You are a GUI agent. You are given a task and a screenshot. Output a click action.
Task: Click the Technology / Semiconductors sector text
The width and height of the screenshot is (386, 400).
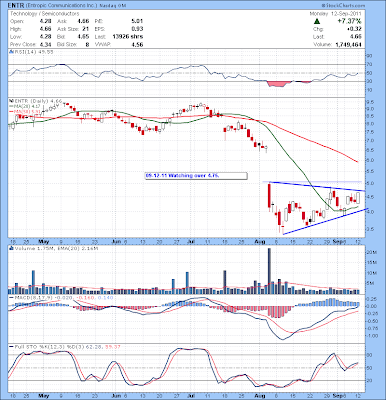point(45,14)
